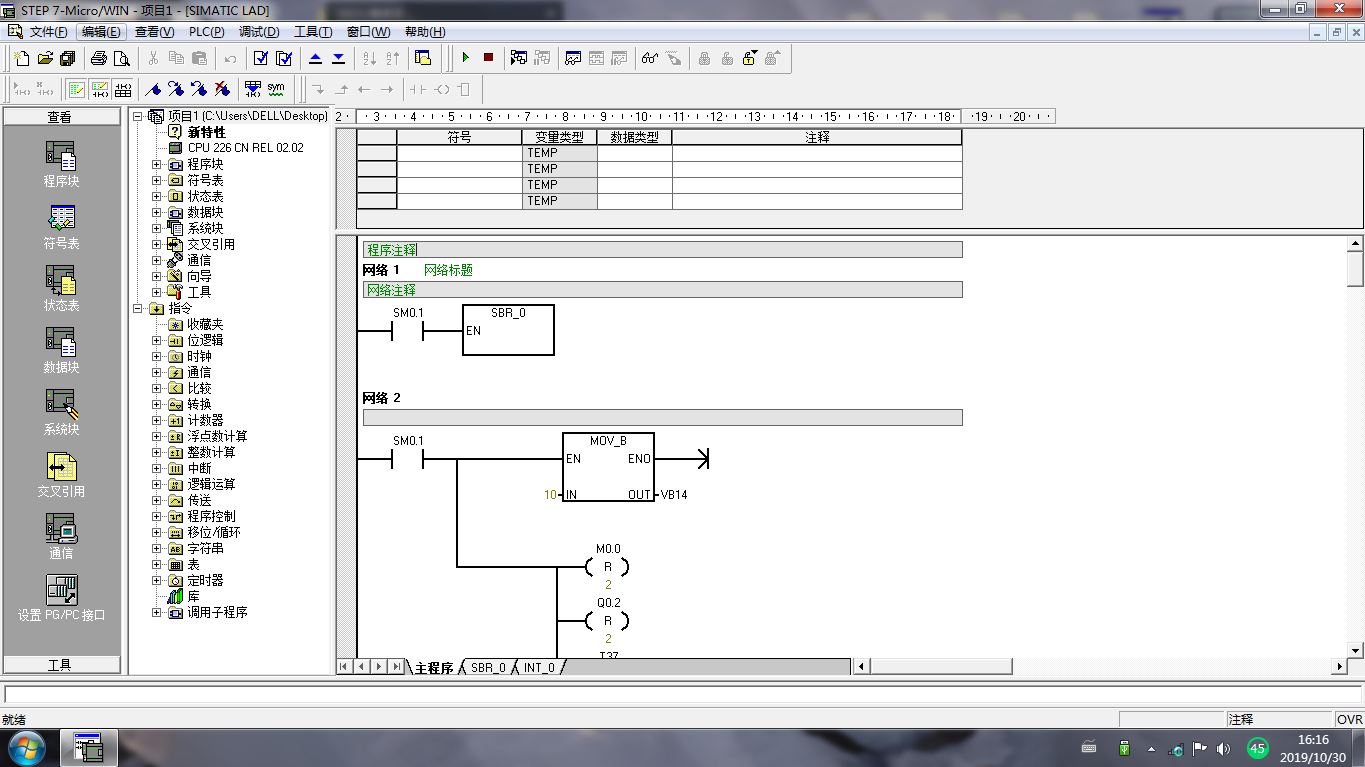Screen dimensions: 1365x767
Task: Click the Run PLC green play icon
Action: [x=465, y=58]
